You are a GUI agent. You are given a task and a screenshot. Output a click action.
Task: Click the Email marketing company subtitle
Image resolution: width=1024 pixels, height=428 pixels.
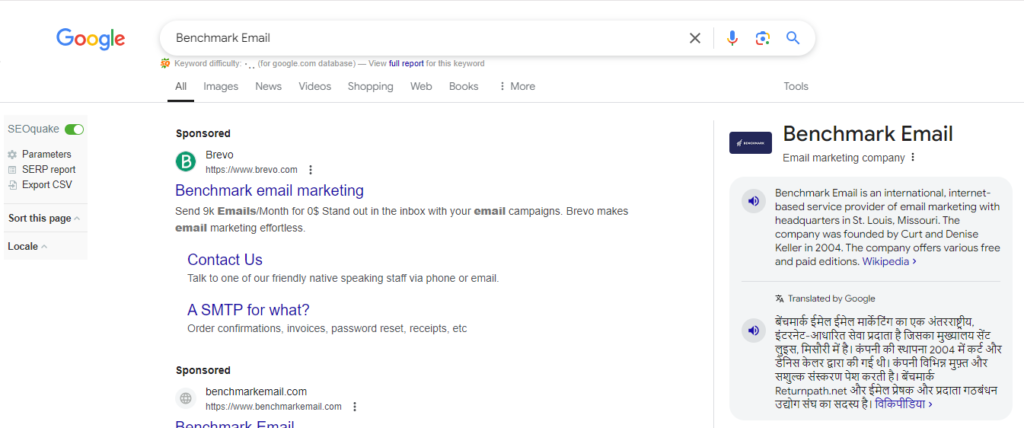click(844, 157)
